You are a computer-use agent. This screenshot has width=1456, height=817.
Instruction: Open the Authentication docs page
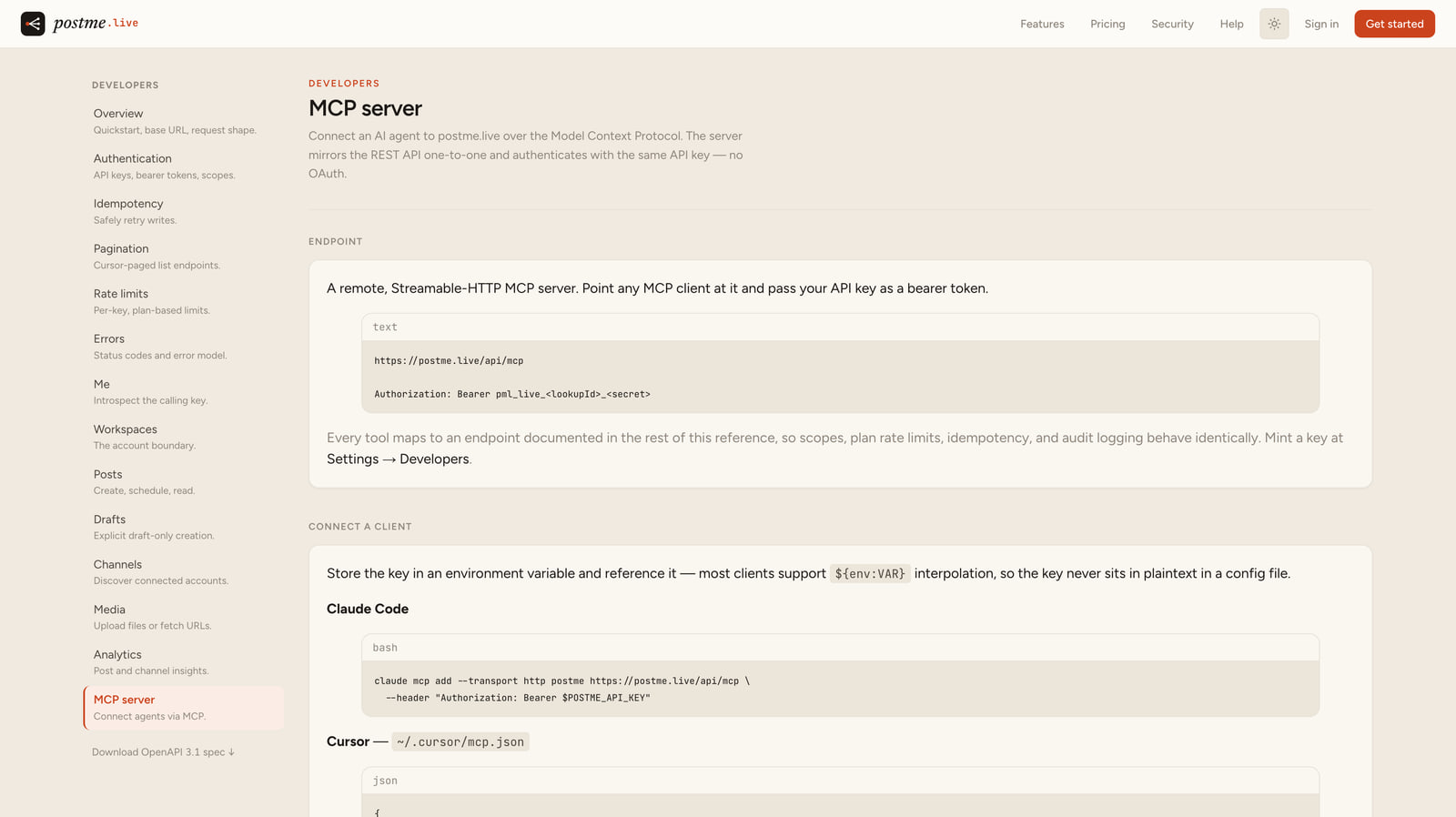click(x=183, y=166)
